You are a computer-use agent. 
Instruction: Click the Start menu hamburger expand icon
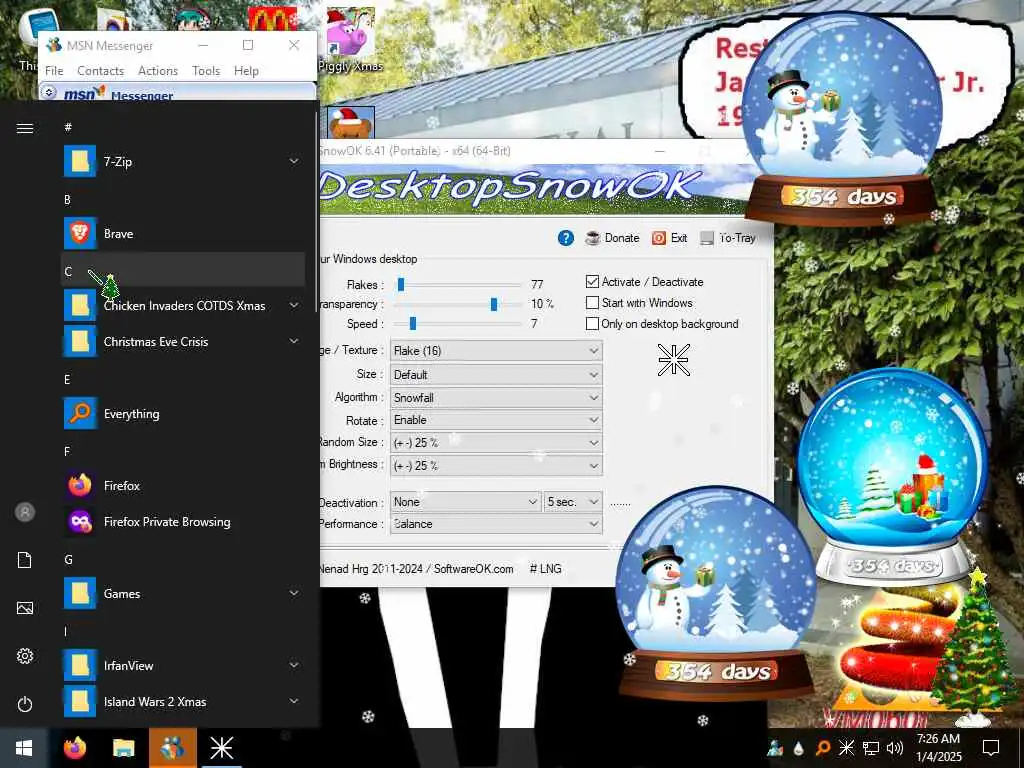tap(25, 128)
